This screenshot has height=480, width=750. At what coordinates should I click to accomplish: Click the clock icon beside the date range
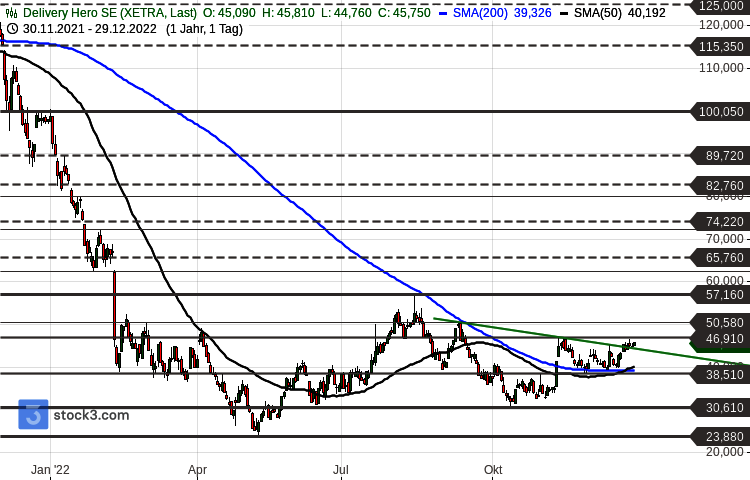[x=12, y=29]
